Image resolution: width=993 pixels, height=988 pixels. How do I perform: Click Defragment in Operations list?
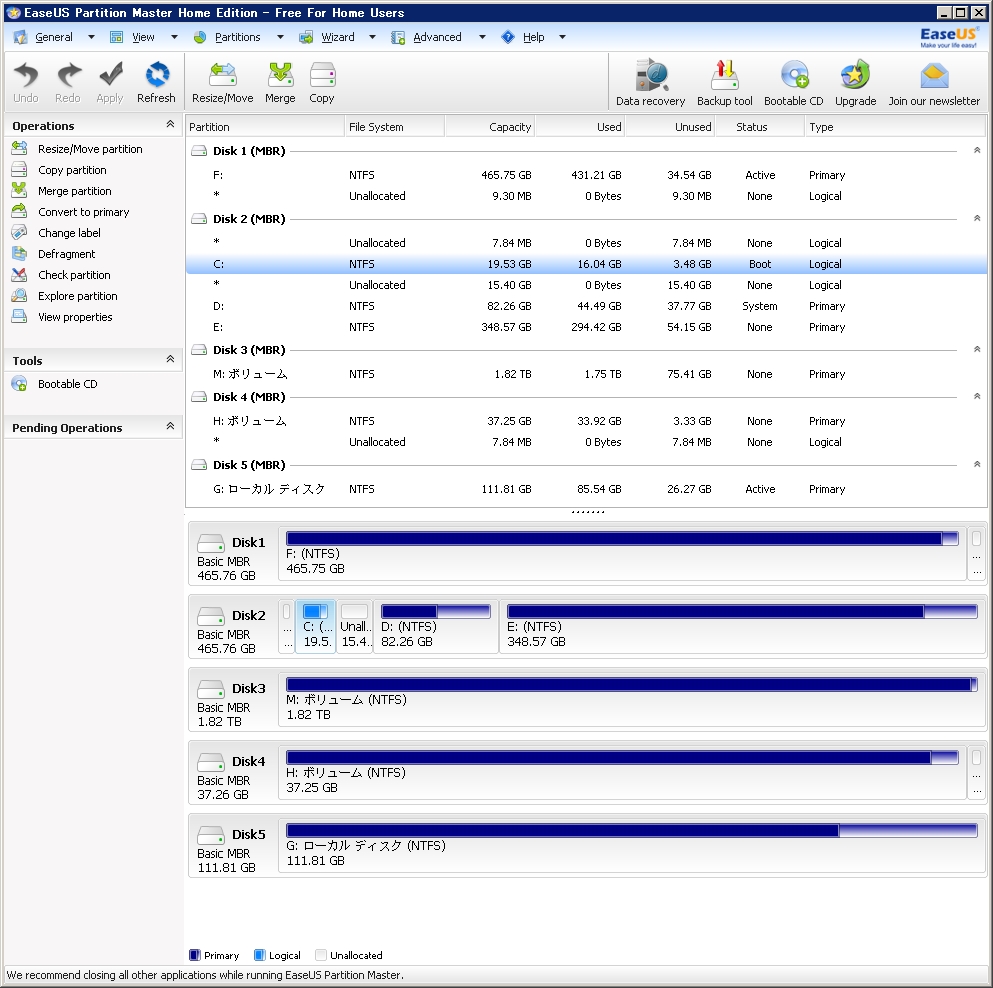tap(66, 254)
